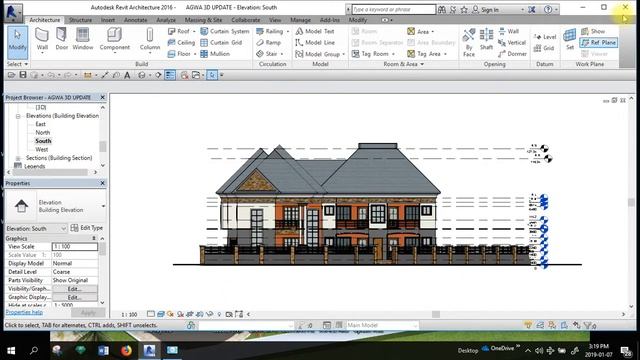
Task: Select the Dormer opening tool
Action: (x=512, y=53)
